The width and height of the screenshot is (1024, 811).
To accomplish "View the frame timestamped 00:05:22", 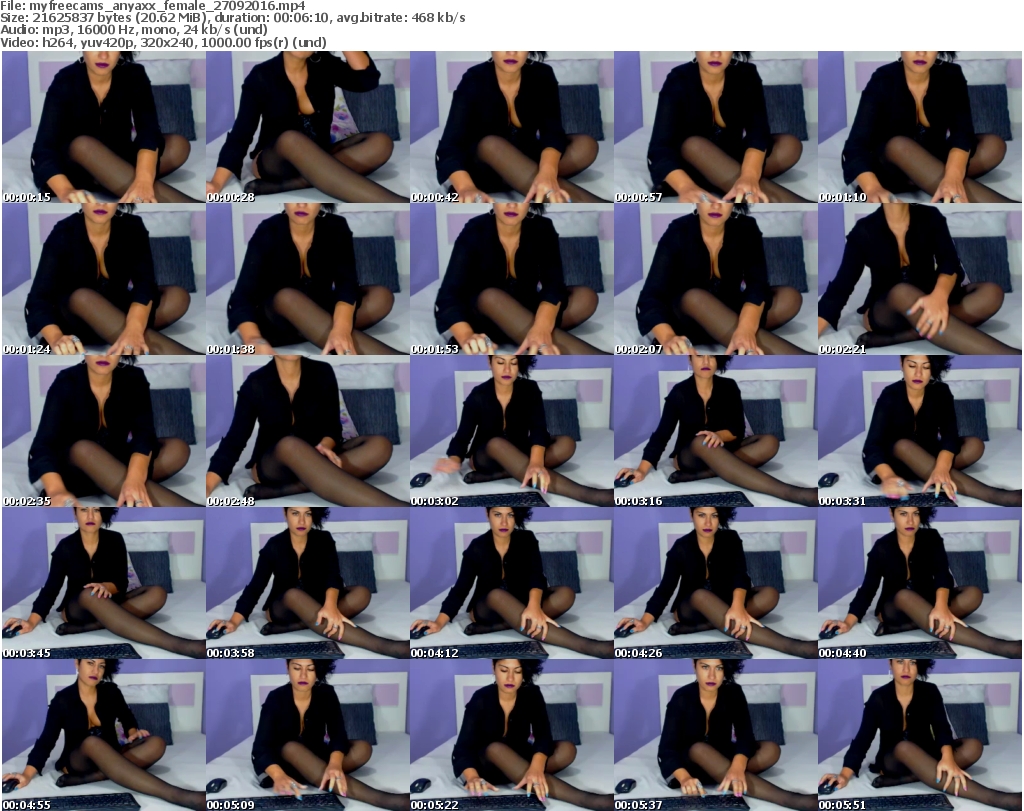I will [x=511, y=735].
